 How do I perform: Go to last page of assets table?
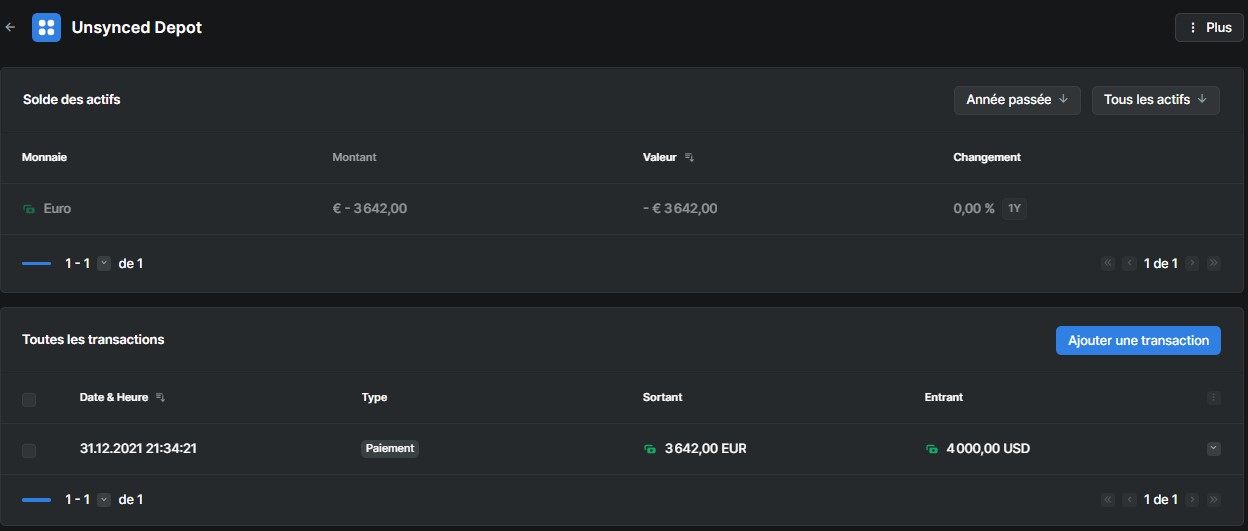click(x=1213, y=264)
